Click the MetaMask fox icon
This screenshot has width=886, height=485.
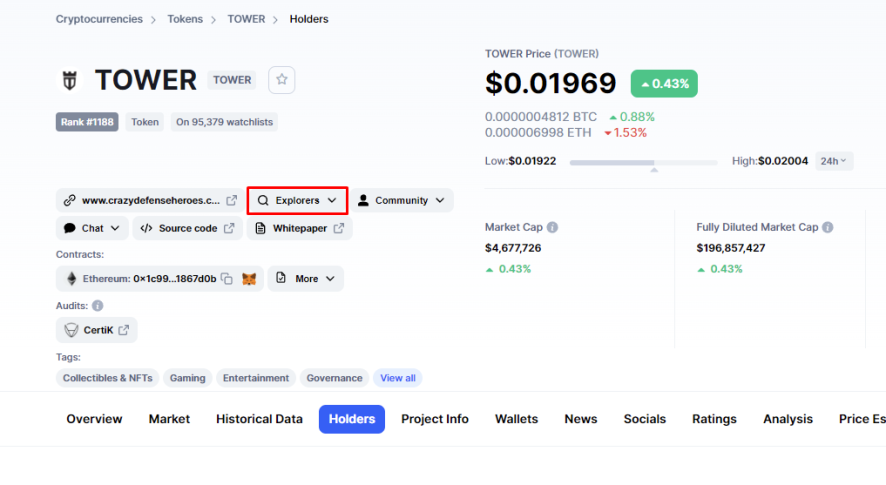(249, 279)
